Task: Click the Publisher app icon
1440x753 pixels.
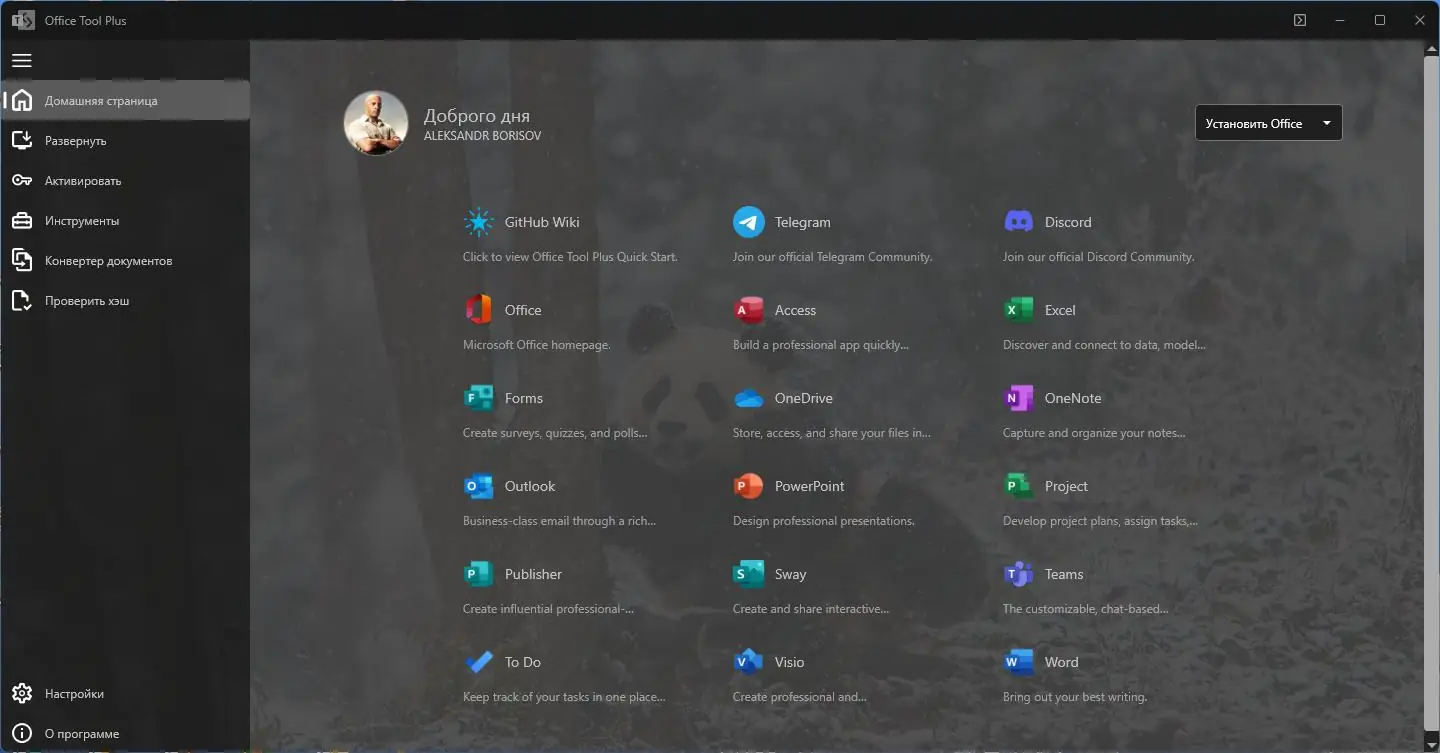Action: 479,574
